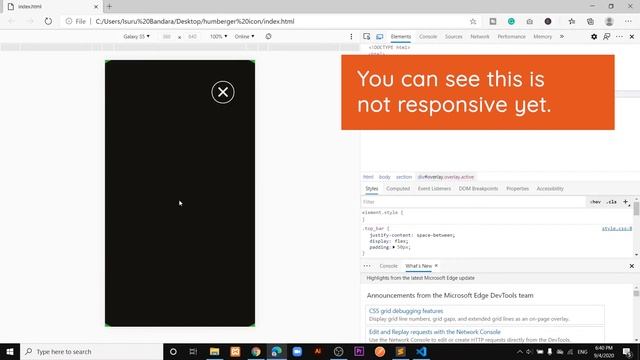Click the section breadcrumb

click(x=404, y=177)
